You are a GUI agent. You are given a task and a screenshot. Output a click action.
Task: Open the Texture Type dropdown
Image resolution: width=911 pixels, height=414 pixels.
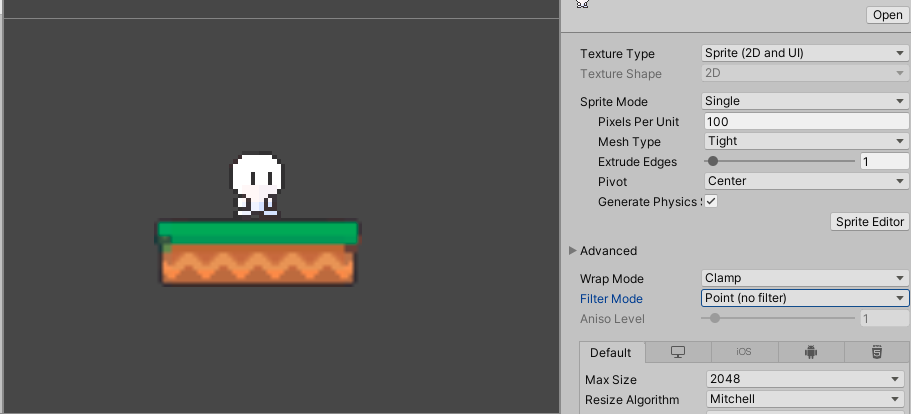(805, 53)
